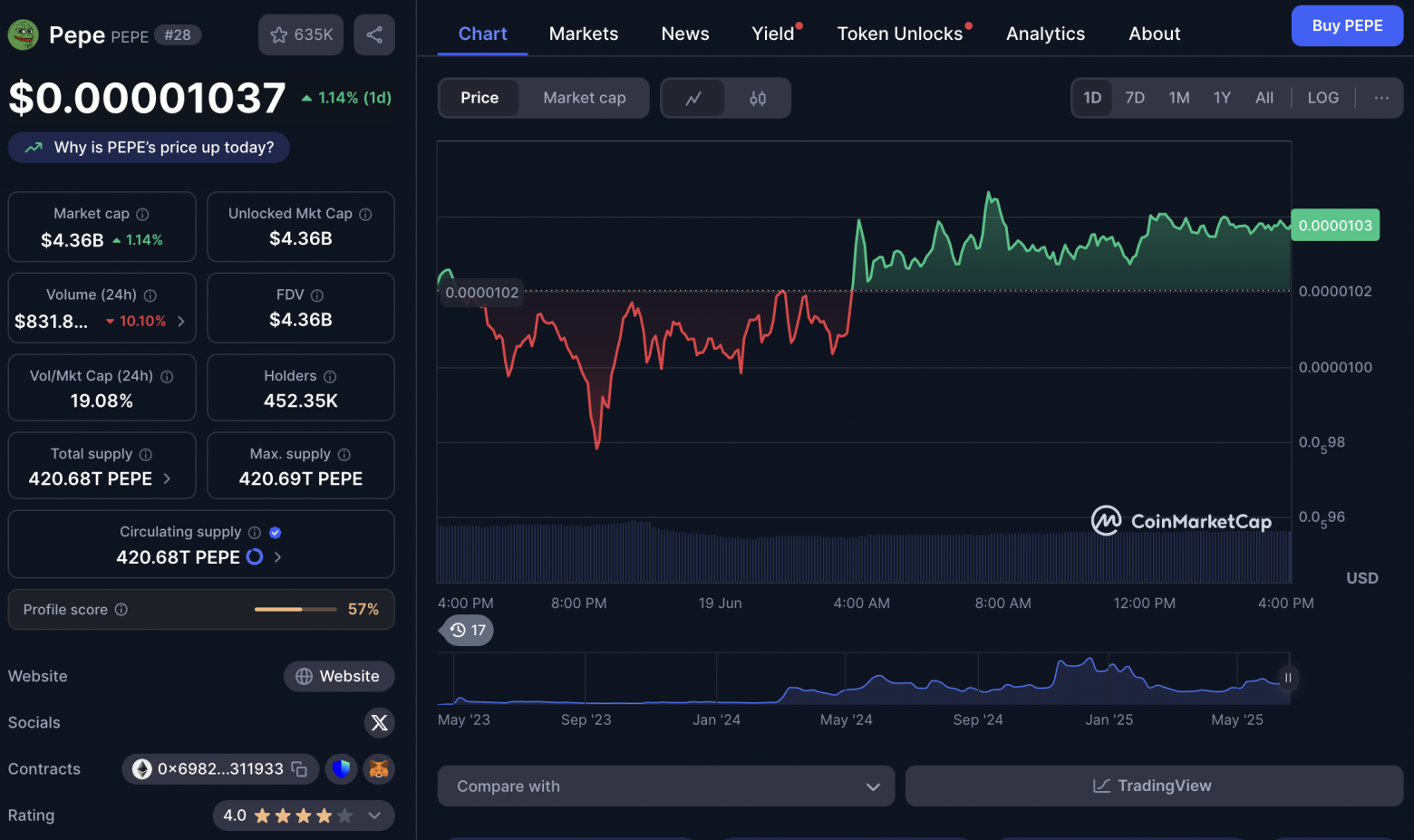Open the Markets tab
This screenshot has height=840, width=1414.
(584, 34)
